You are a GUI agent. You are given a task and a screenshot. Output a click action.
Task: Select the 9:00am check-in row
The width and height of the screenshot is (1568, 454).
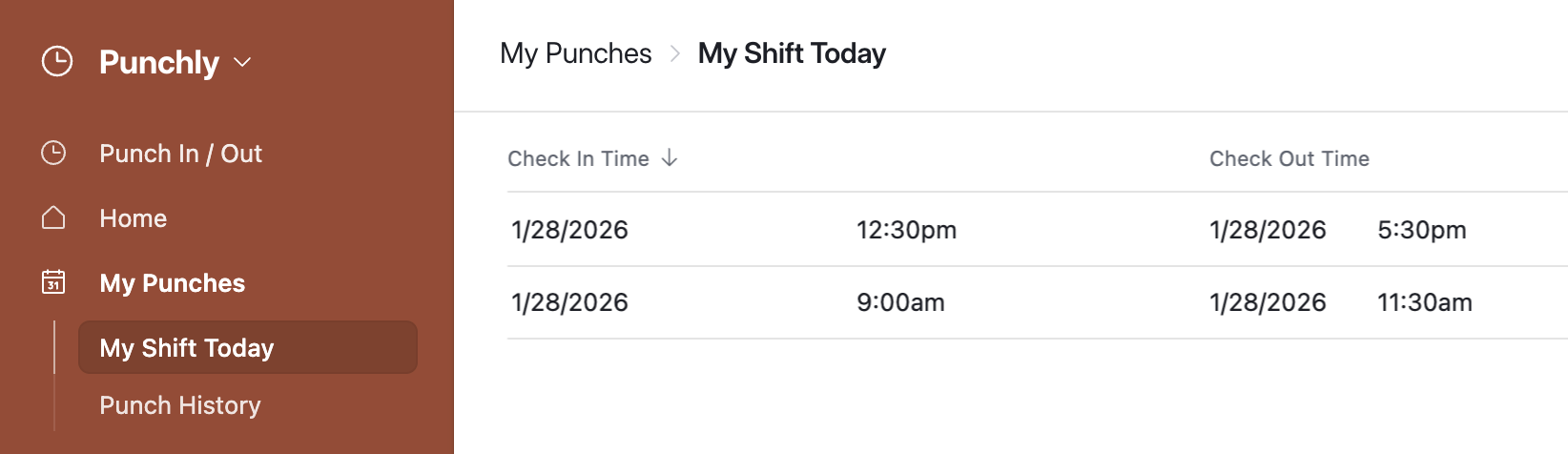pos(900,302)
